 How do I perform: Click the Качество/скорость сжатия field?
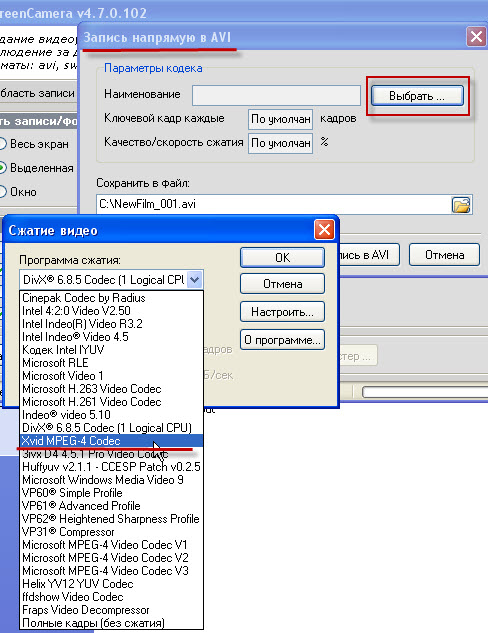click(x=280, y=143)
